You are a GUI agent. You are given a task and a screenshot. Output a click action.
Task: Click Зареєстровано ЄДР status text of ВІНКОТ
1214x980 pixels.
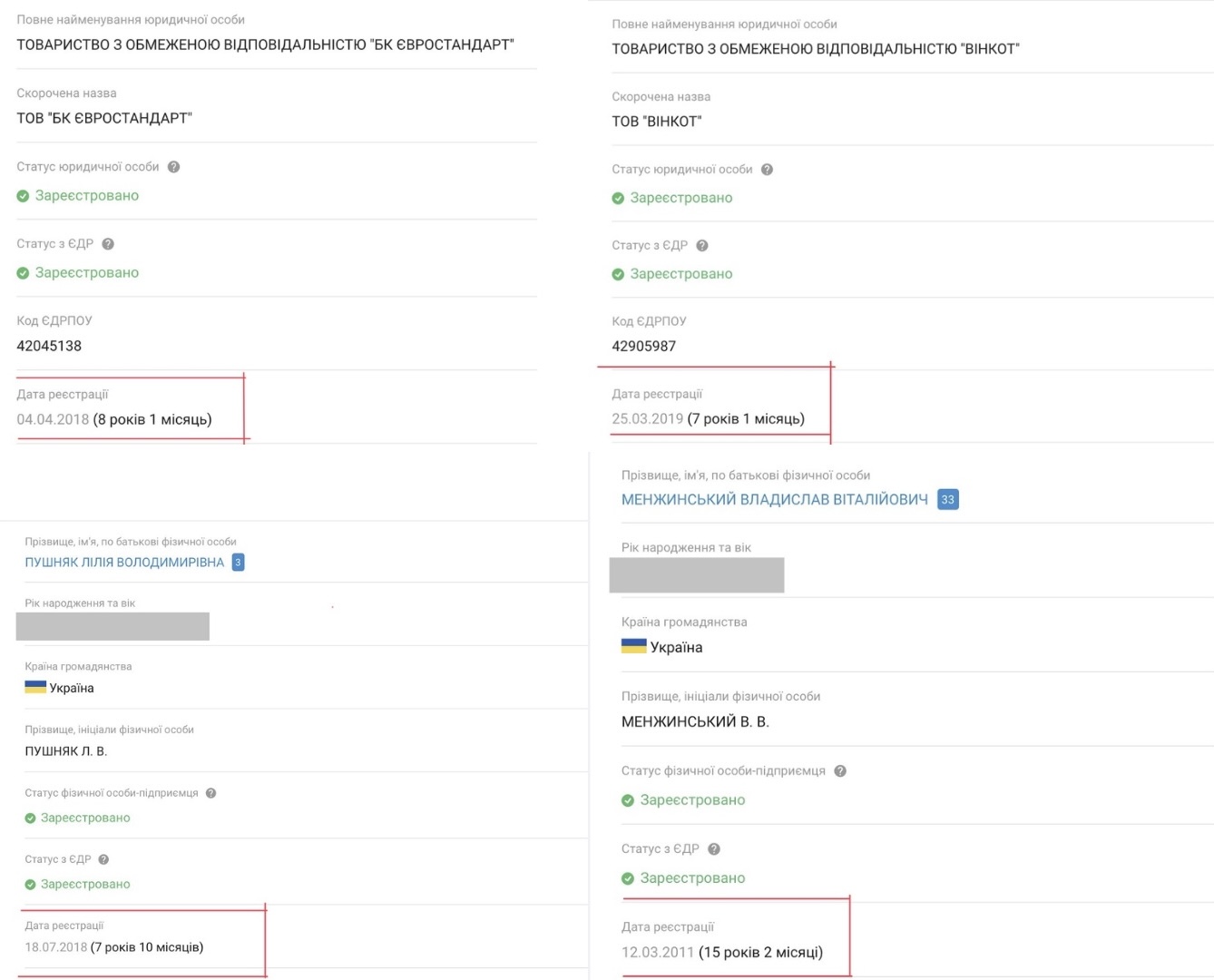coord(681,274)
